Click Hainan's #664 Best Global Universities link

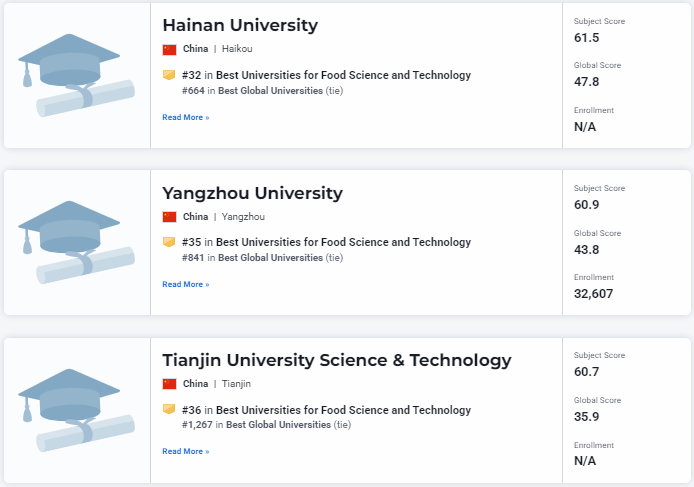pyautogui.click(x=271, y=91)
